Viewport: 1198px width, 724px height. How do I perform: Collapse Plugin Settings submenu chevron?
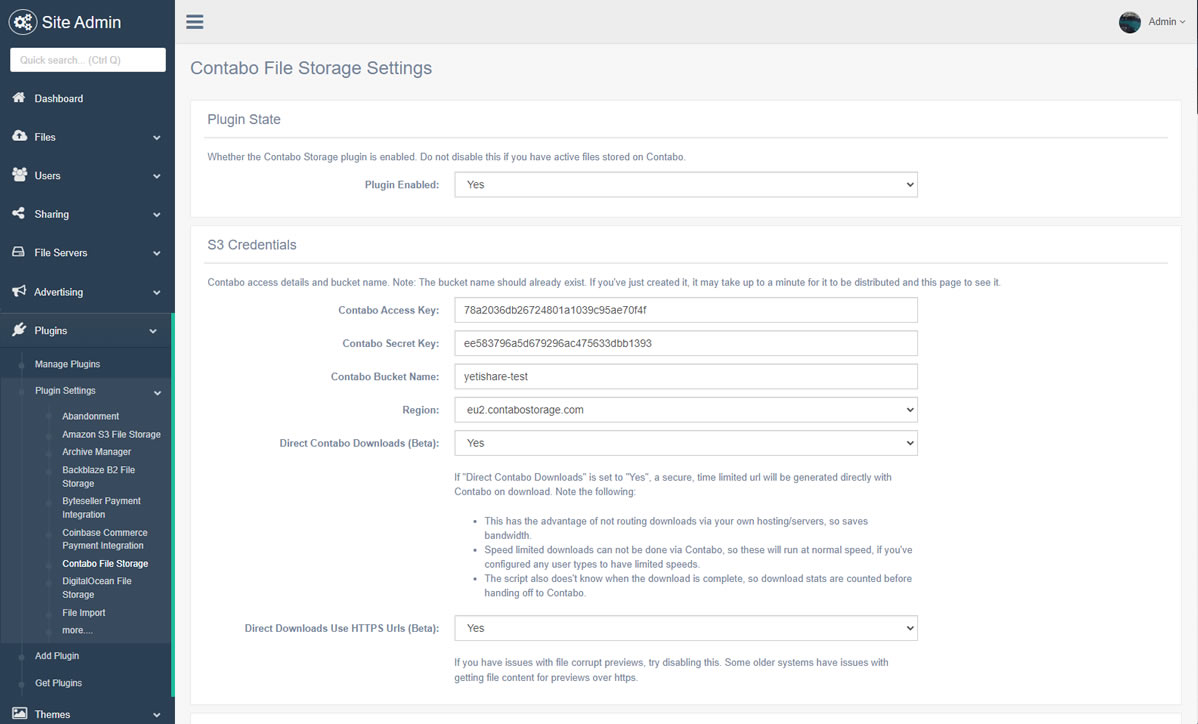point(157,393)
